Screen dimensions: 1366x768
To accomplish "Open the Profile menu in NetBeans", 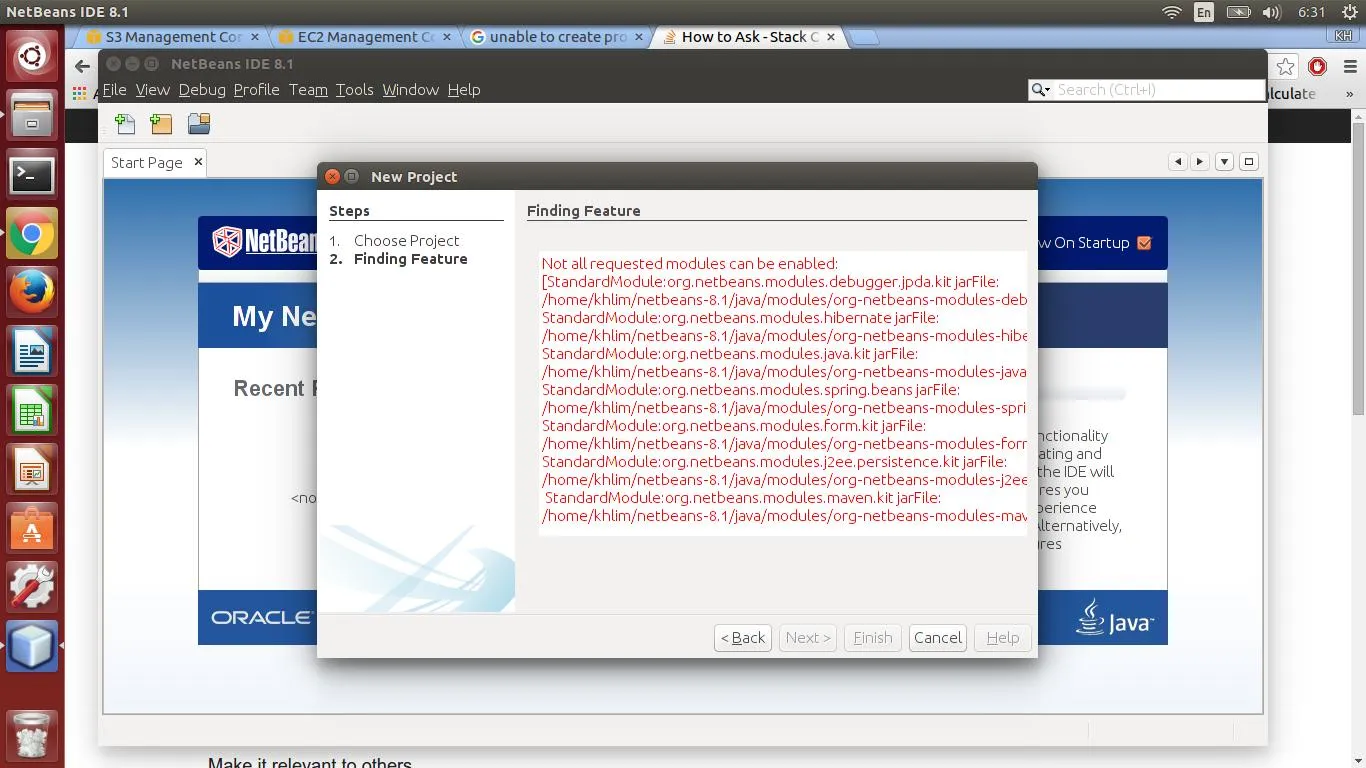I will click(256, 89).
